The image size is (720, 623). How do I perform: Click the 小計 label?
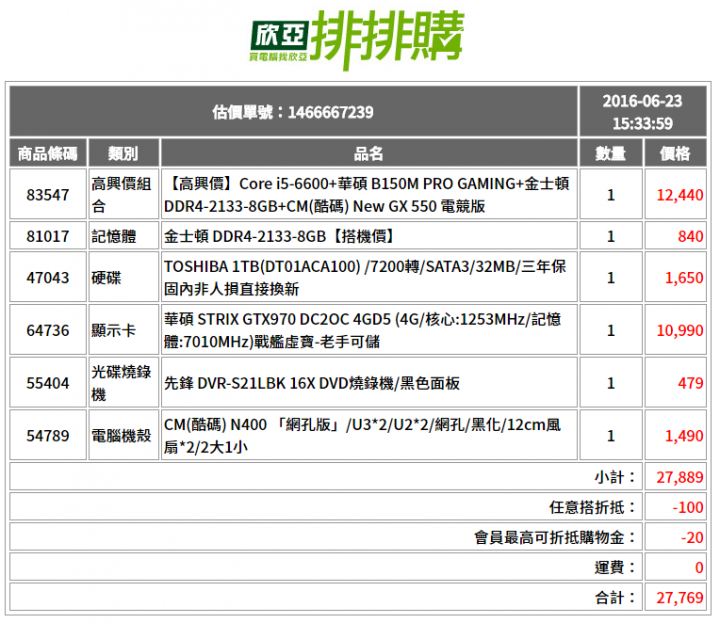[x=615, y=477]
